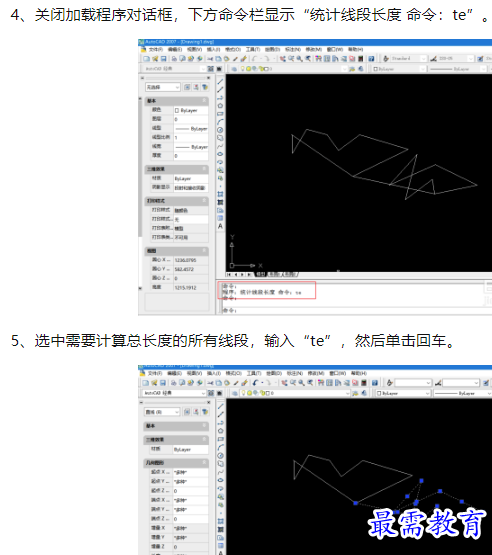The width and height of the screenshot is (492, 555).
Task: Select the Circle tool in step 4 screenshot
Action: [220, 130]
